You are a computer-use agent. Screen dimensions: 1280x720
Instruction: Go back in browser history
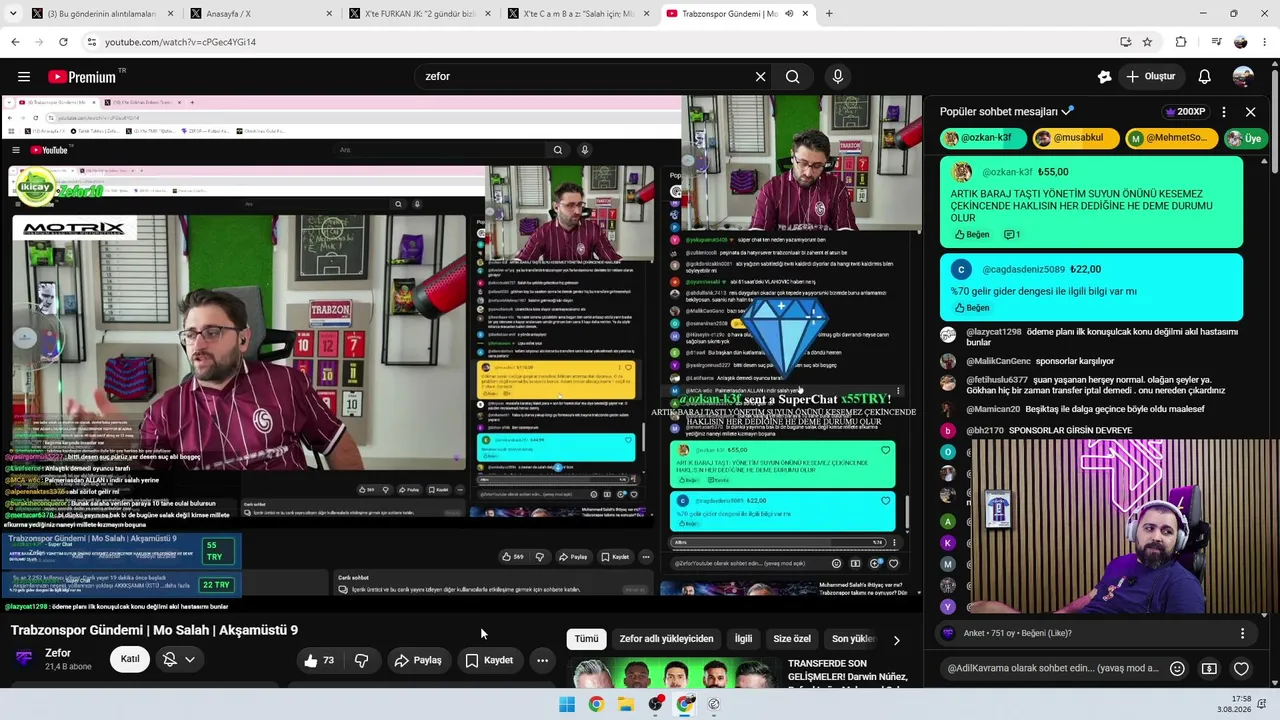(x=15, y=42)
